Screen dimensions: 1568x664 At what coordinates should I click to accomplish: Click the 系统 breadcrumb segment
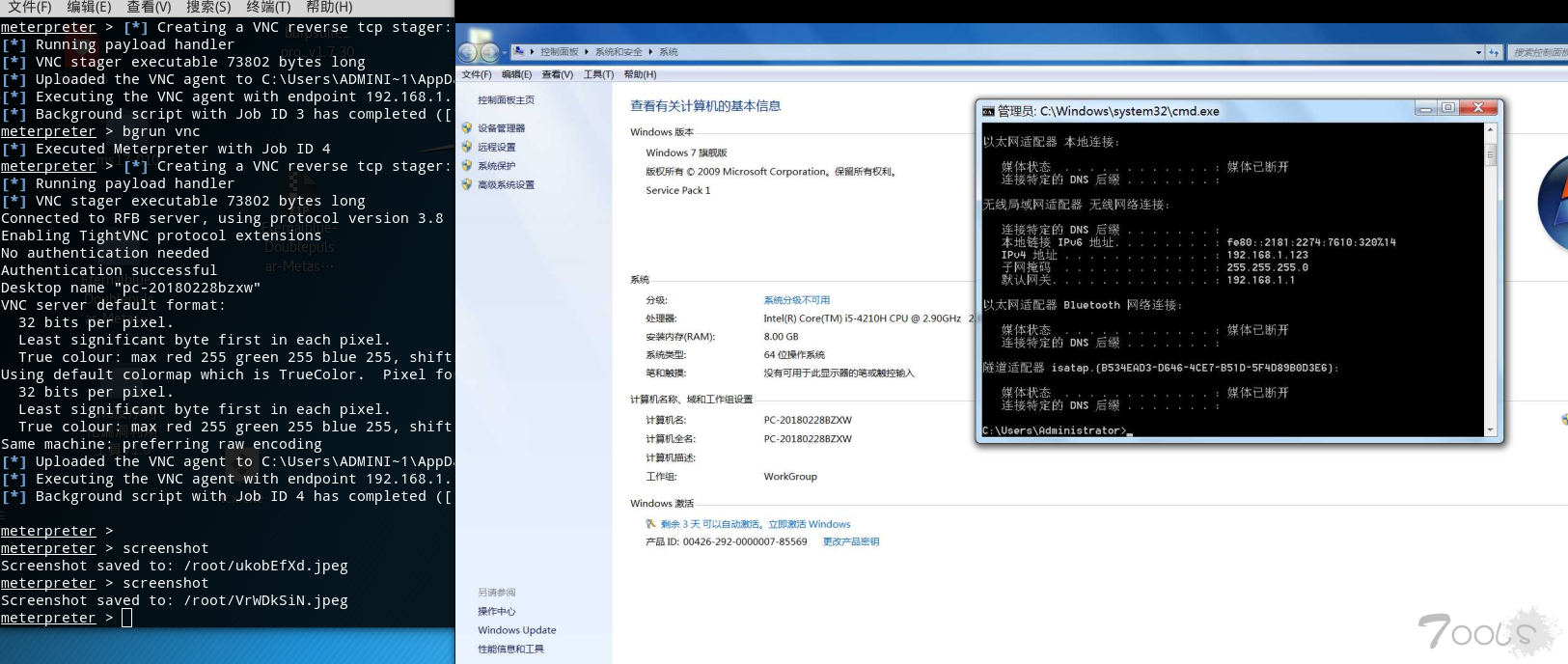(x=669, y=52)
